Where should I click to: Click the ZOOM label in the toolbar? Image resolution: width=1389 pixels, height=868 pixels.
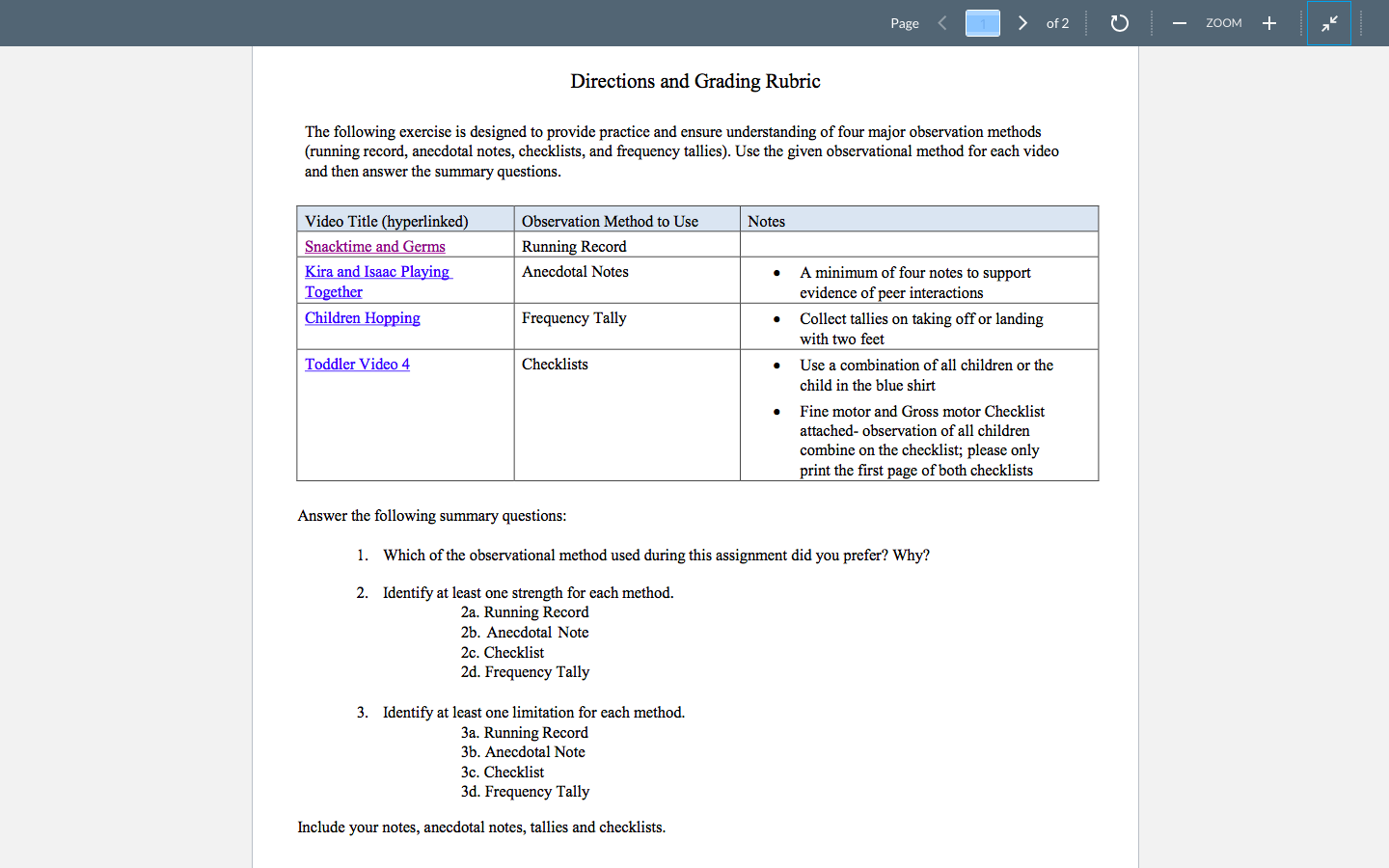click(x=1224, y=23)
